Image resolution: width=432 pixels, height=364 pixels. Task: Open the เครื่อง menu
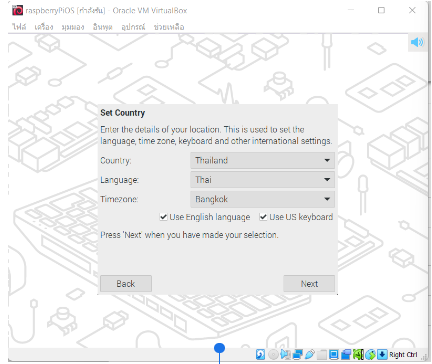coord(44,27)
